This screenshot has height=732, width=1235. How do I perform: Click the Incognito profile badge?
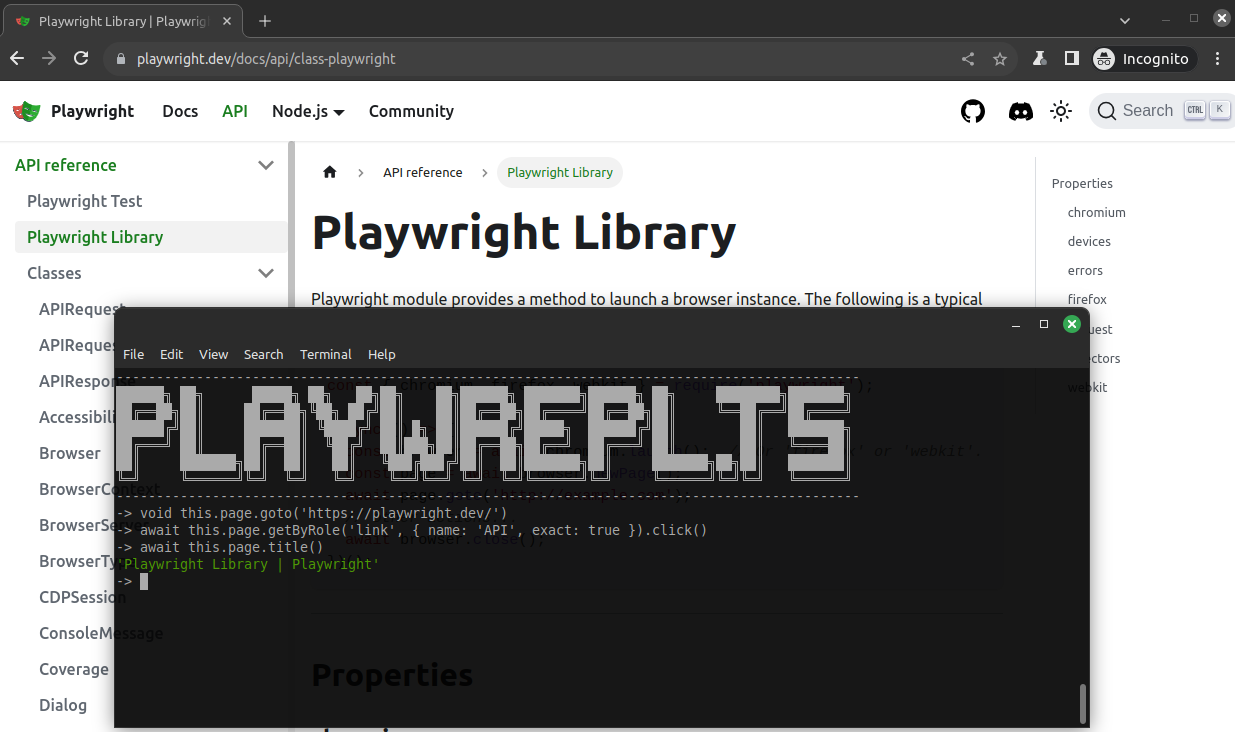click(x=1144, y=59)
